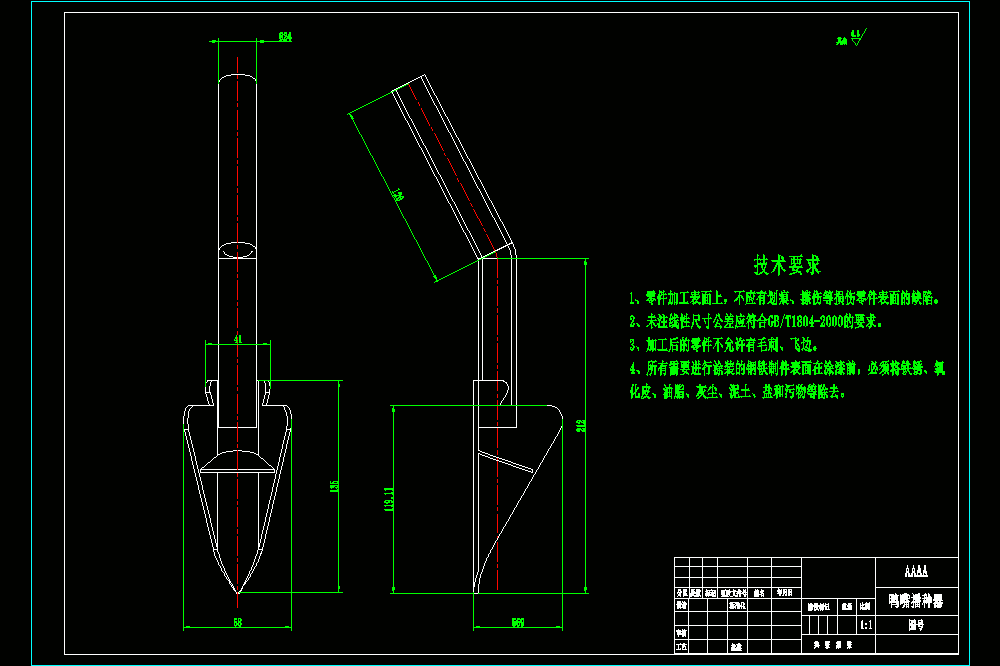1000x666 pixels.
Task: Select the 119.11 vertical dimension
Action: [x=388, y=500]
